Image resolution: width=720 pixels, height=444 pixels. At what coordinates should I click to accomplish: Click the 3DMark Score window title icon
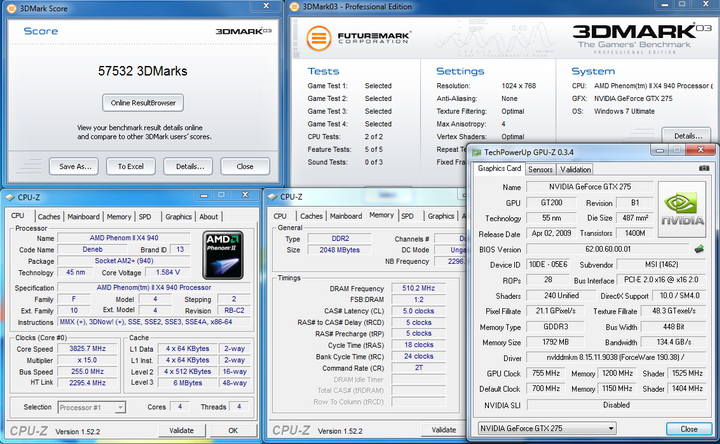[11, 8]
